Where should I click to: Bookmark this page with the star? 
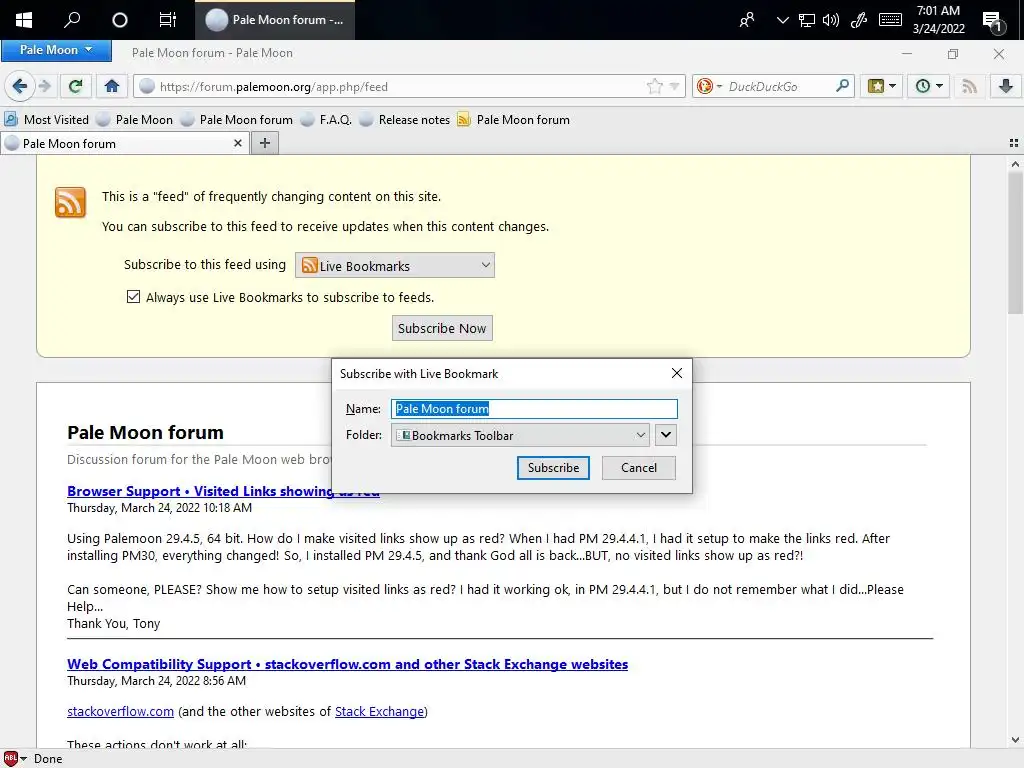point(654,86)
